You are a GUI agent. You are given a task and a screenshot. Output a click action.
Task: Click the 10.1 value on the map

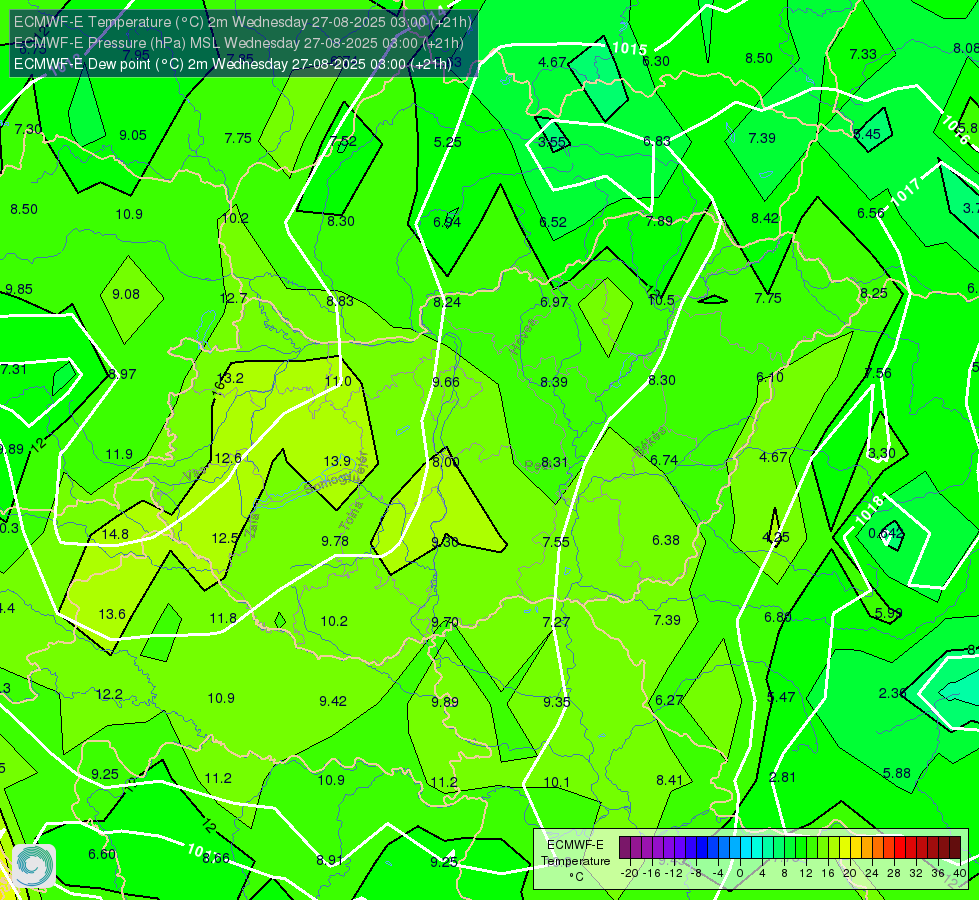[x=556, y=782]
